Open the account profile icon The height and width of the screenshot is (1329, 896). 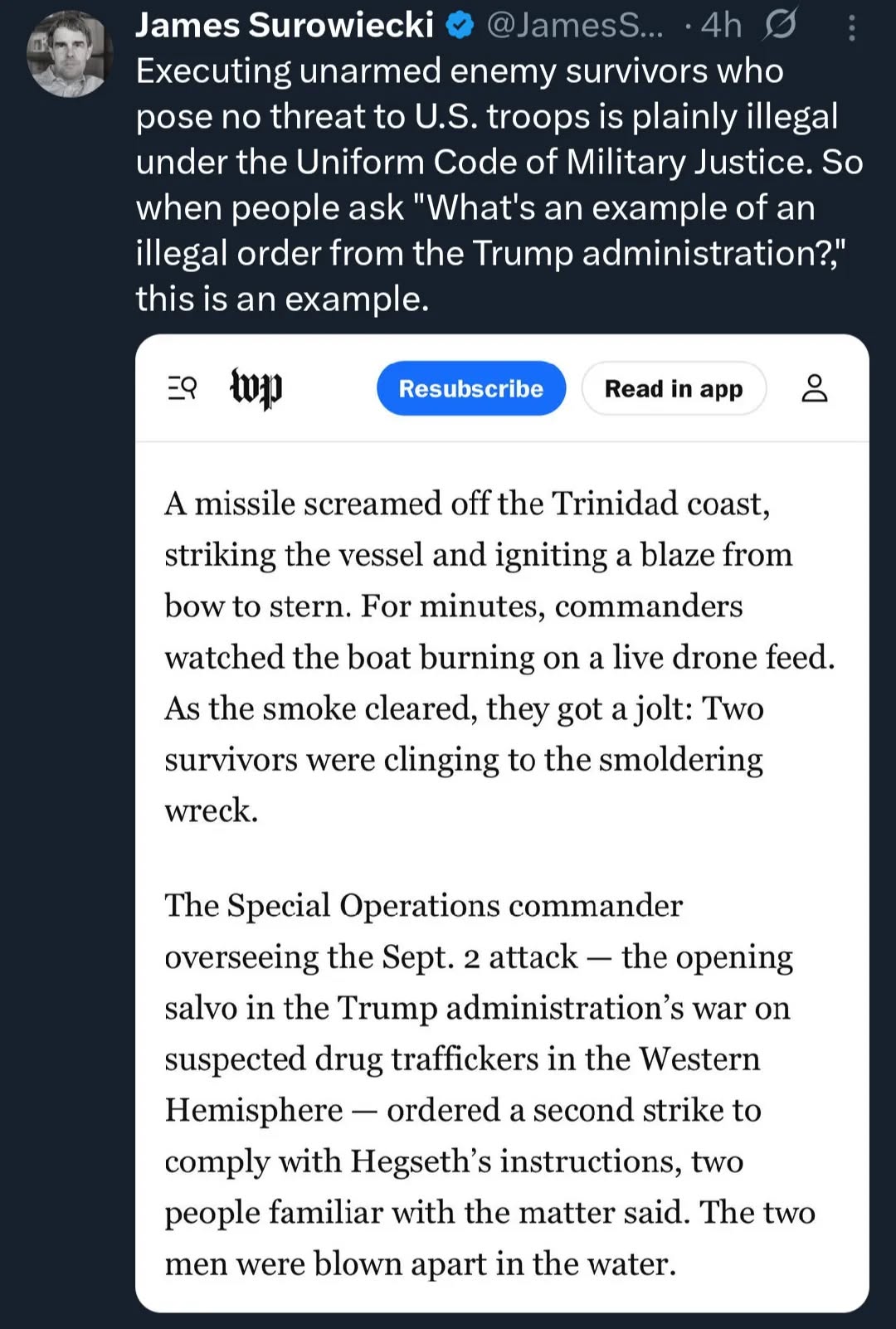pos(814,387)
